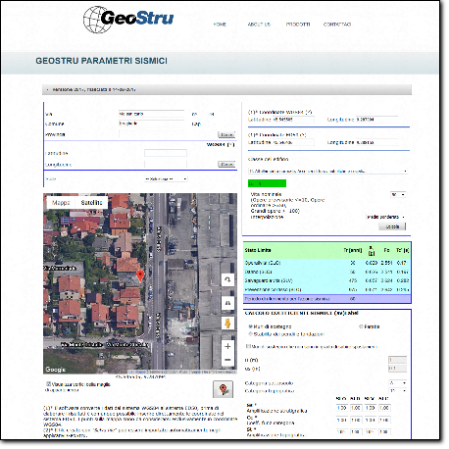Open the Categoria sottosuolo dropdown
Viewport: 449px width, 449px height.
tap(398, 383)
